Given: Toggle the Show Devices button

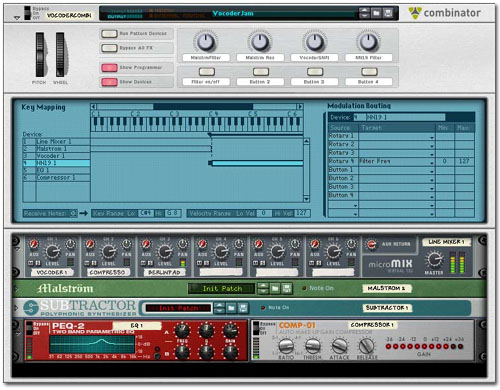Looking at the screenshot, I should [109, 82].
